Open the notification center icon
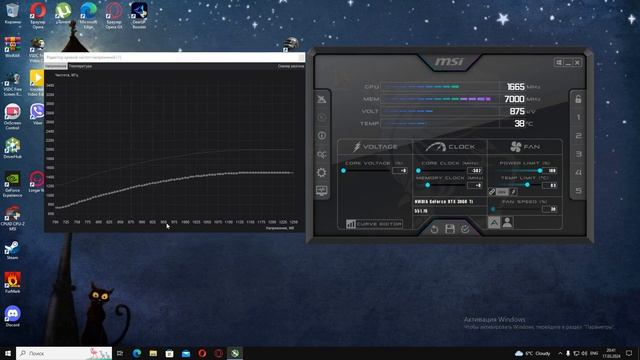640x360 pixels. (x=629, y=353)
